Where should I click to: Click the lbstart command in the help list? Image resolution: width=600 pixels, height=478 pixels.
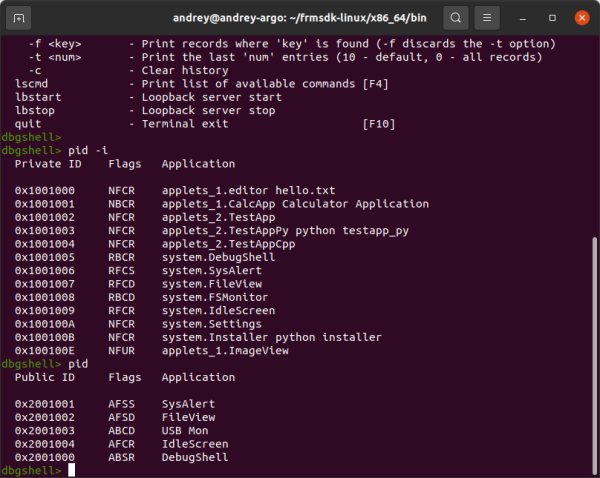(x=38, y=97)
